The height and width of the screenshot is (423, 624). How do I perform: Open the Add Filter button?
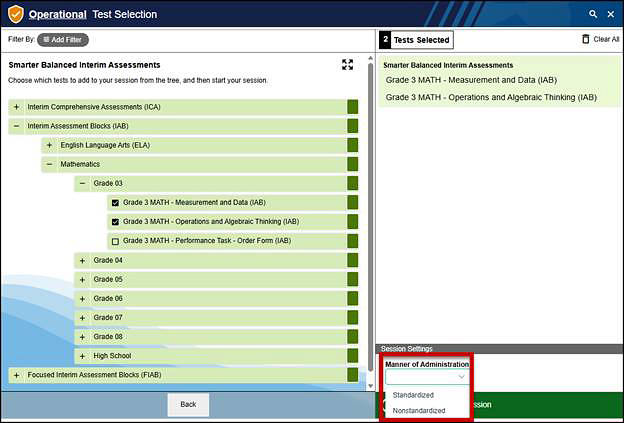pos(63,40)
